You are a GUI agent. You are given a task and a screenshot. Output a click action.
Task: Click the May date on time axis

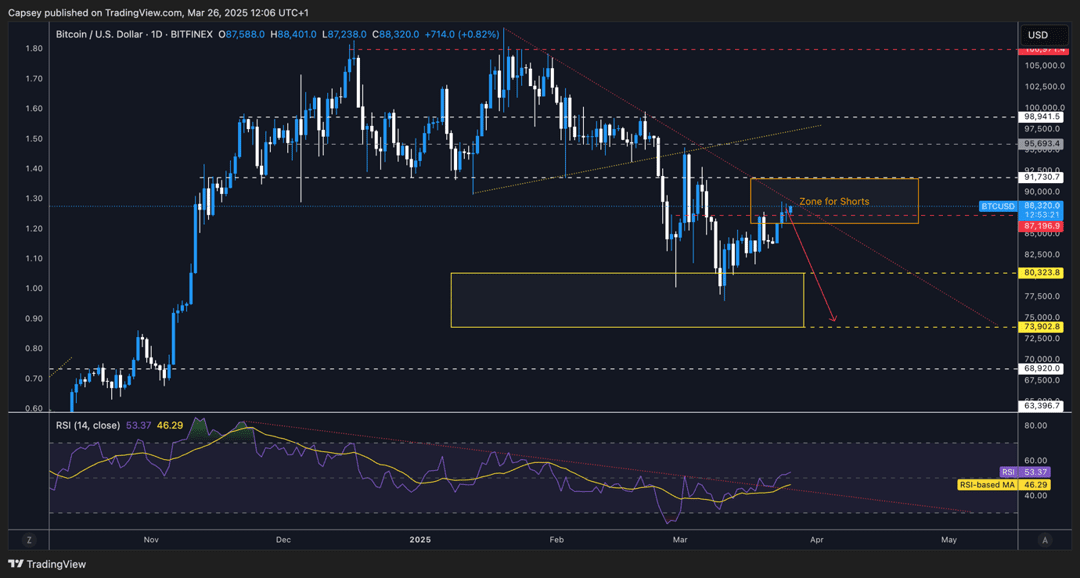pos(948,540)
